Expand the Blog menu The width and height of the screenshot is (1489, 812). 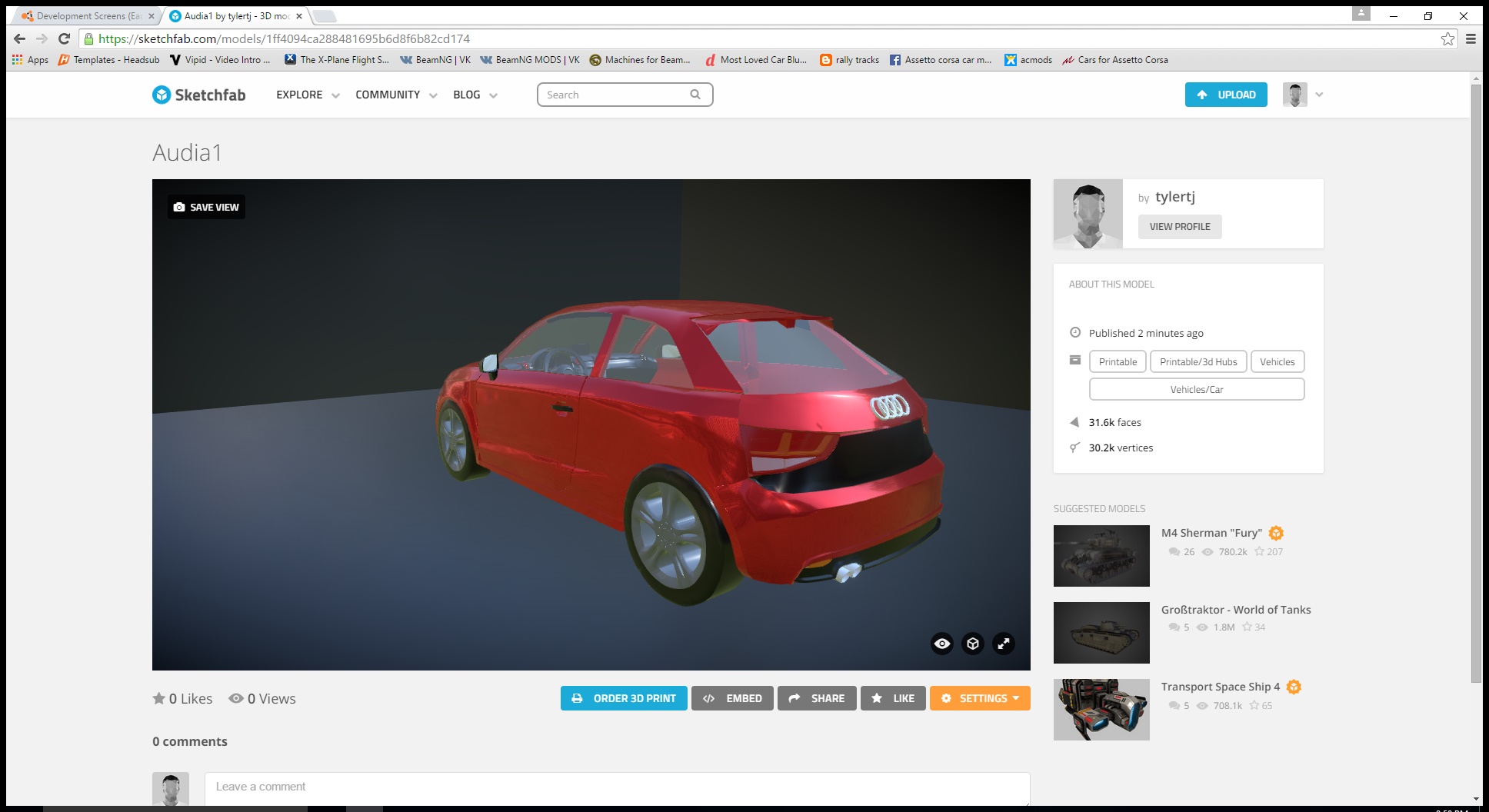pos(475,95)
